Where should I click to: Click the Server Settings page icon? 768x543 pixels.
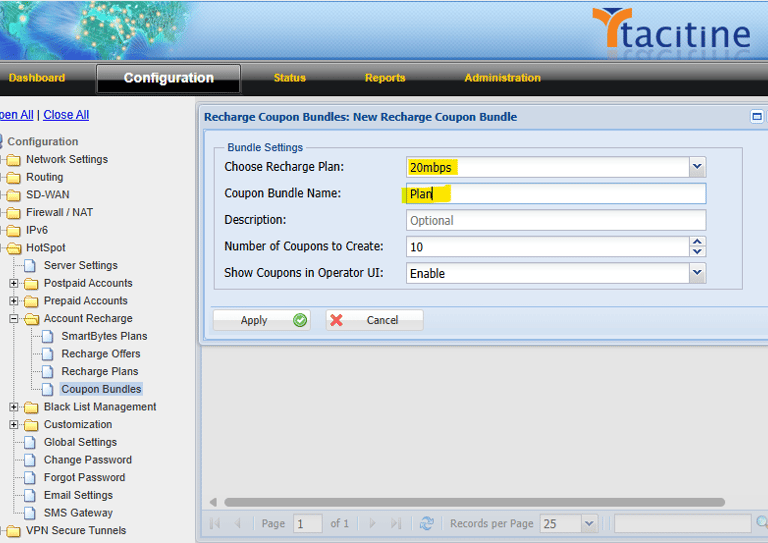click(x=30, y=265)
